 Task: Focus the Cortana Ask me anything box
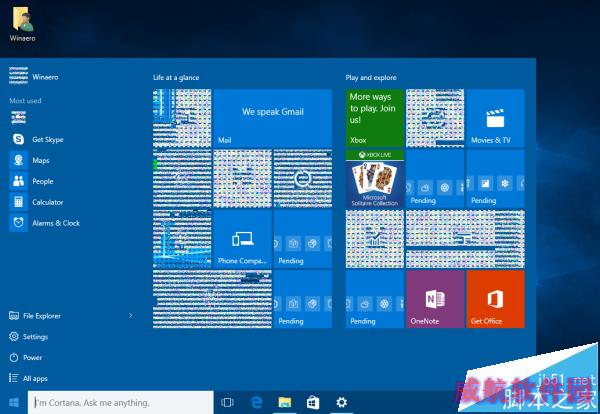click(121, 403)
